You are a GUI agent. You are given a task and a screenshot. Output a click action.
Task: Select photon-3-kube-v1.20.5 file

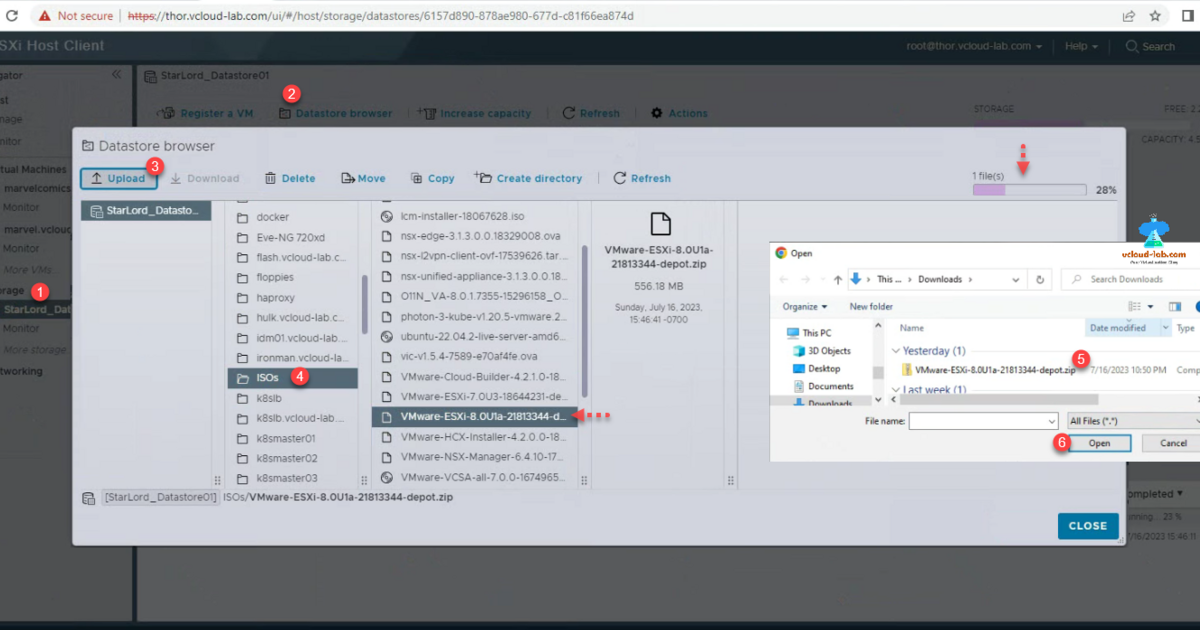point(473,316)
